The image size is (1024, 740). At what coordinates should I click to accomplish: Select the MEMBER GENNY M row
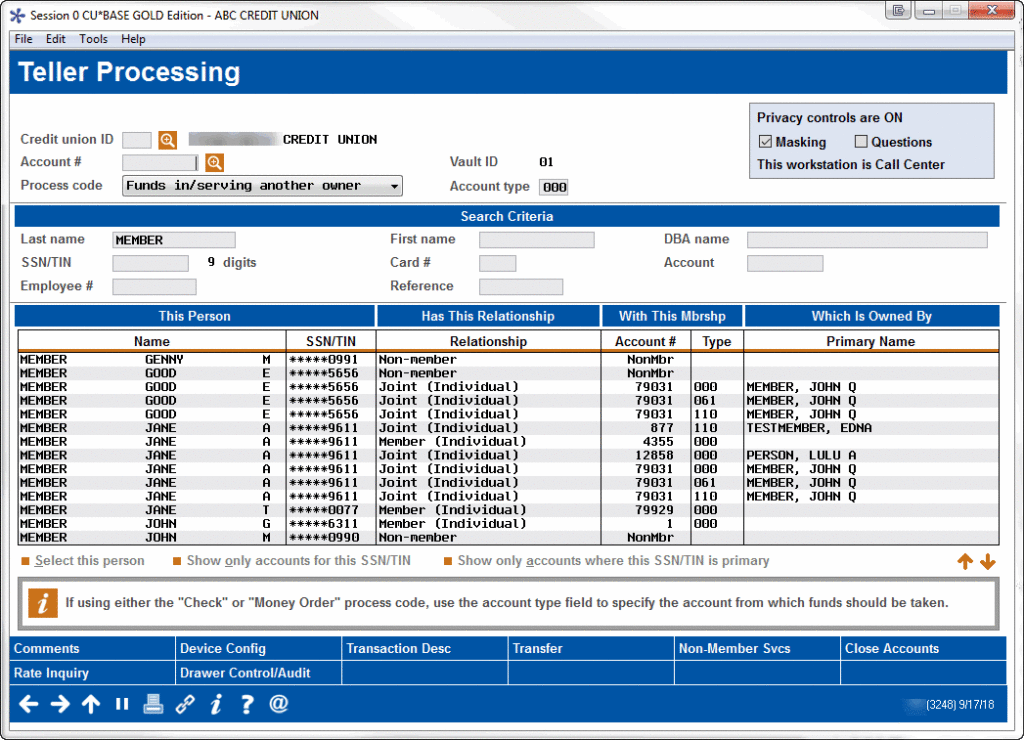(x=509, y=360)
